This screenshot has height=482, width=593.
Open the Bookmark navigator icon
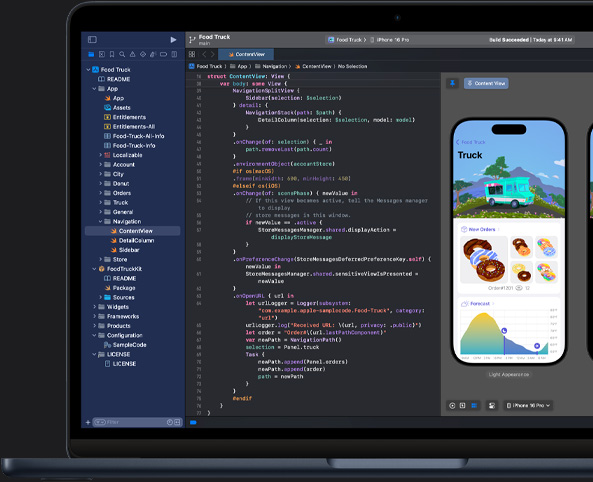tap(112, 54)
